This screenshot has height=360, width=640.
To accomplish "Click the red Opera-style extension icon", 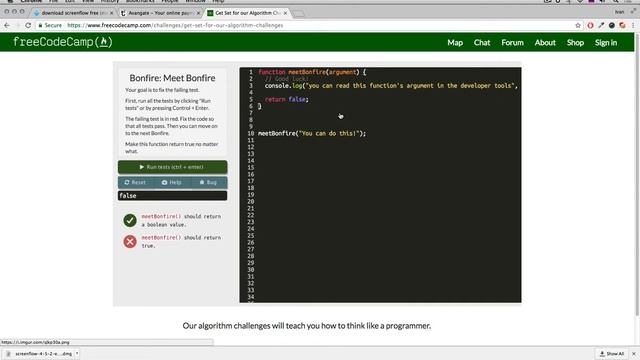I will [590, 25].
